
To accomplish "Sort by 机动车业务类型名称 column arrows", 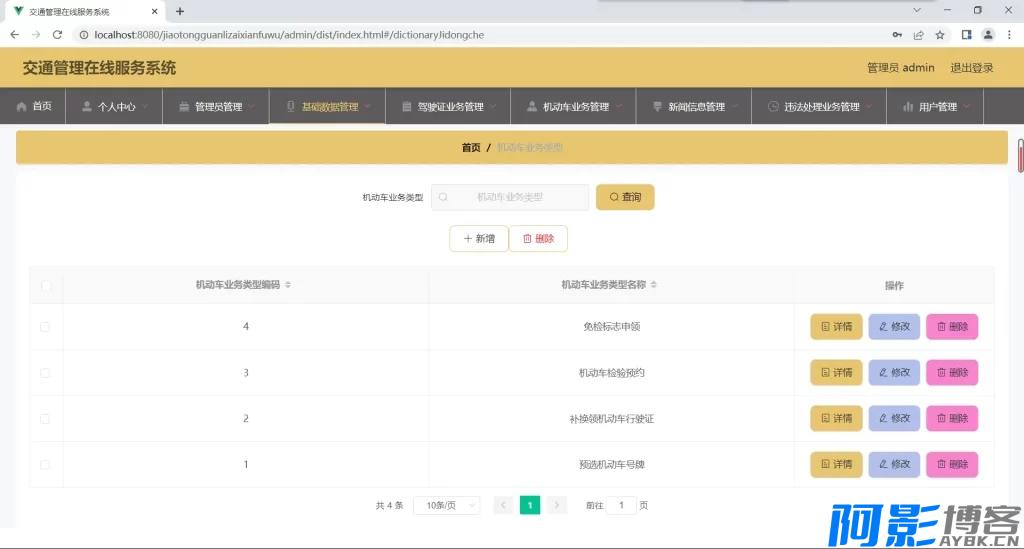I will pyautogui.click(x=654, y=285).
